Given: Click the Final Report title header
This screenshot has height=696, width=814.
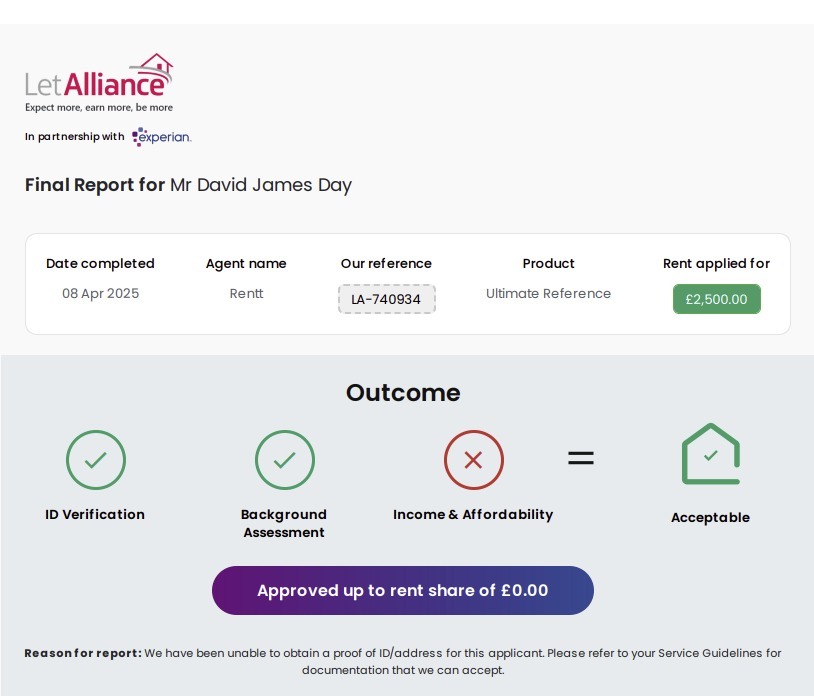Looking at the screenshot, I should pyautogui.click(x=188, y=185).
